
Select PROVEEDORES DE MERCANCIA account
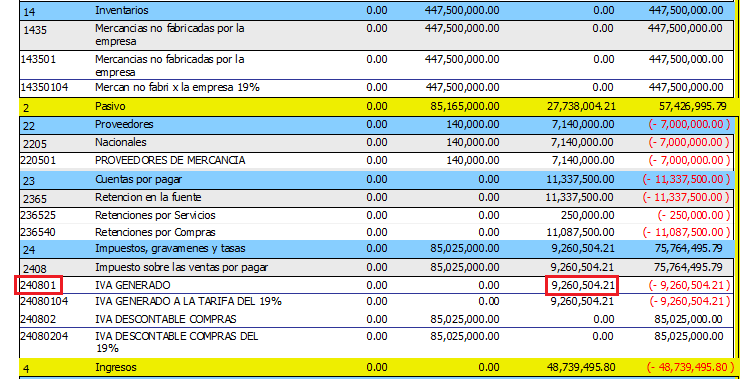[170, 160]
